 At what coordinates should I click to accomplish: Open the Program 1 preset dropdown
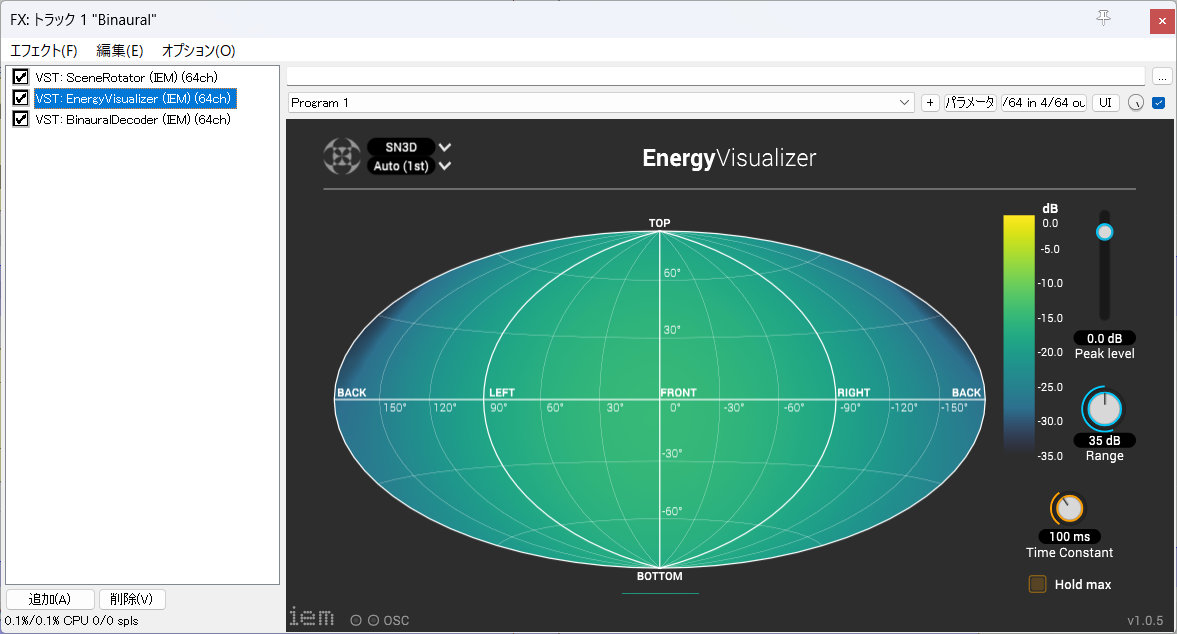pyautogui.click(x=601, y=103)
